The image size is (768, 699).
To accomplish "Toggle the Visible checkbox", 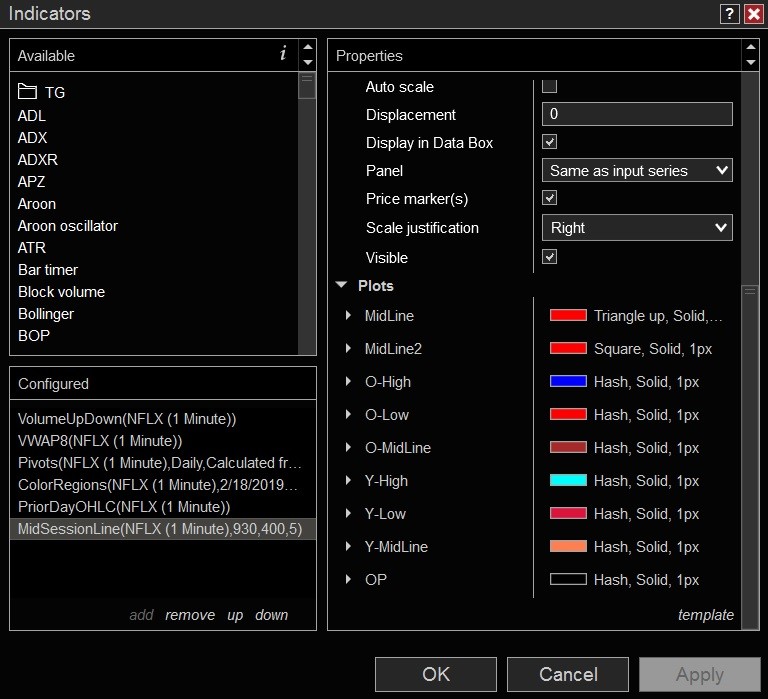I will 549,257.
